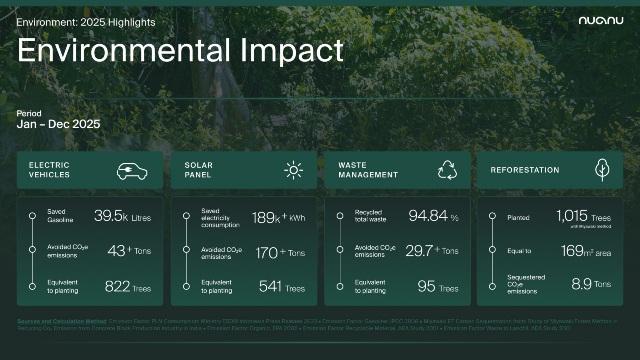Select the Electric Vehicles header card
This screenshot has height=360, width=640.
[90, 170]
